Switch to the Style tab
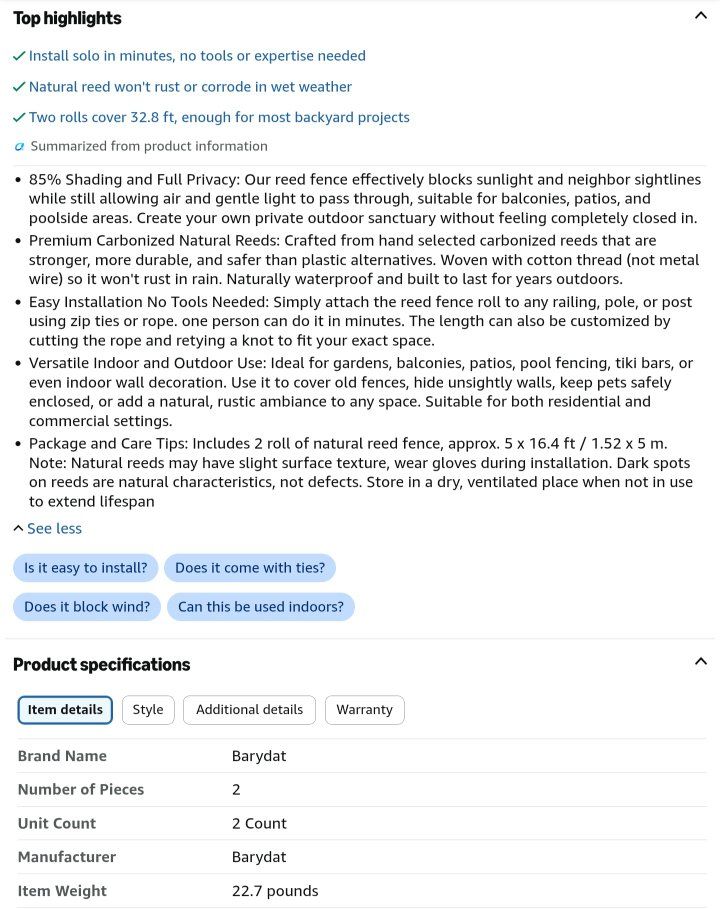720x909 pixels. pos(148,710)
